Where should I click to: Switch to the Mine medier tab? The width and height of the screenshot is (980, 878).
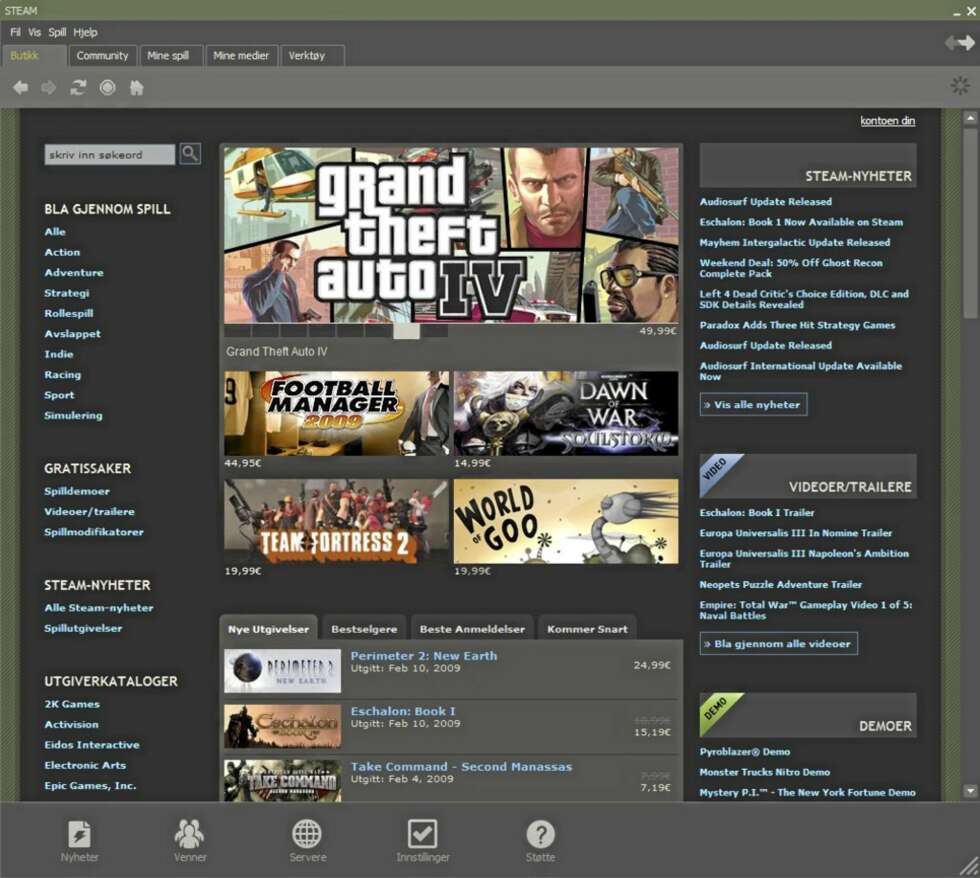pos(241,56)
